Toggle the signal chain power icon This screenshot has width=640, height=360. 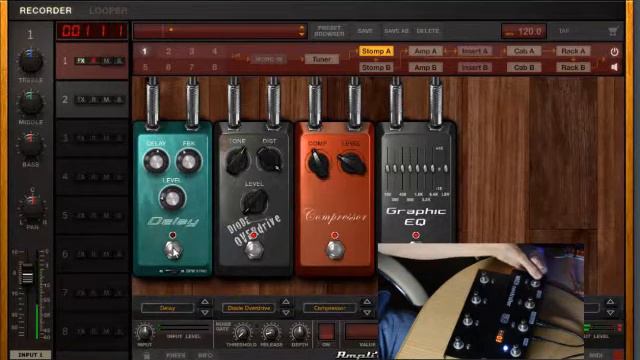click(x=614, y=52)
